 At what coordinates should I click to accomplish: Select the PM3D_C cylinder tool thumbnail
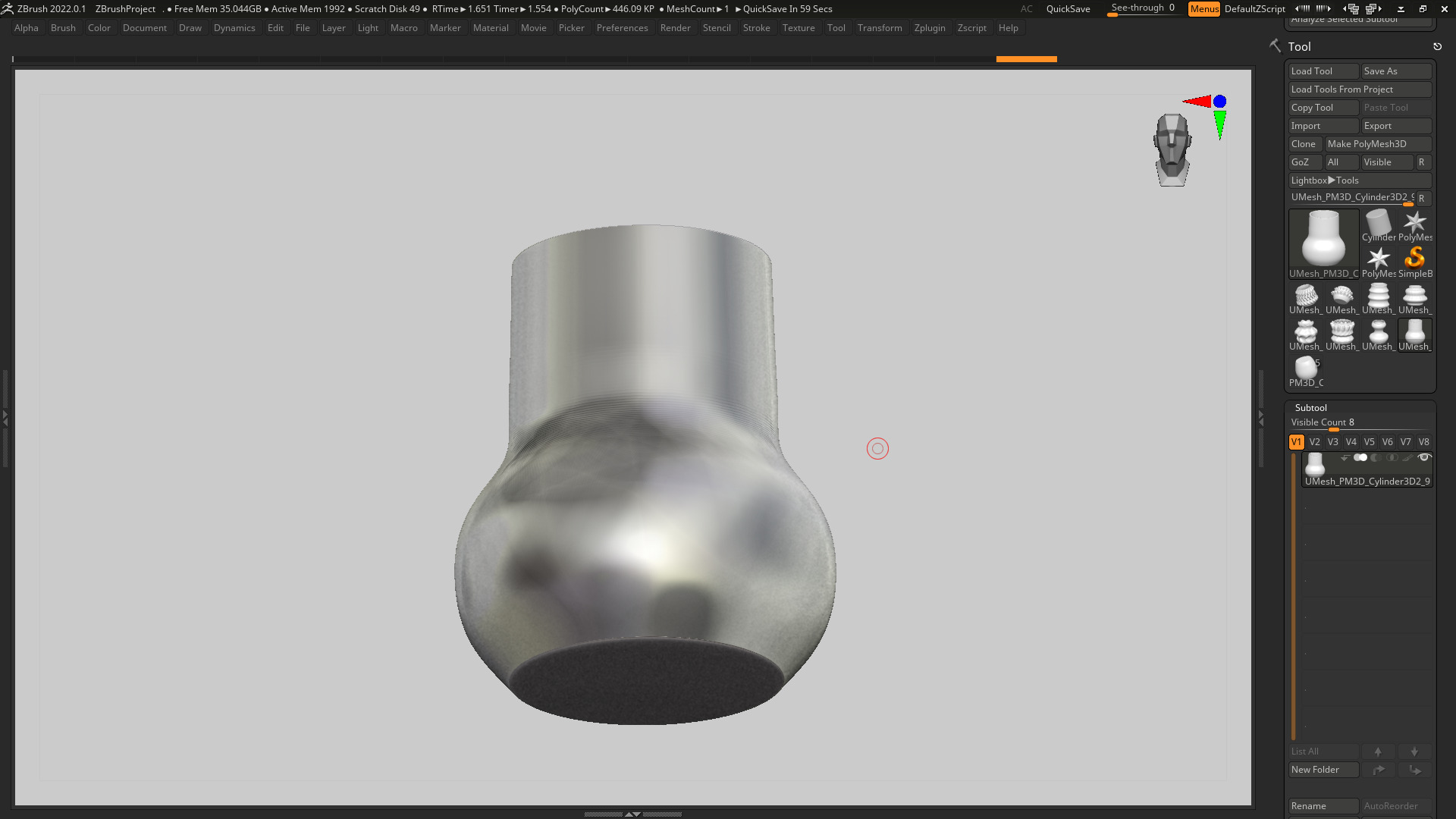pyautogui.click(x=1305, y=372)
